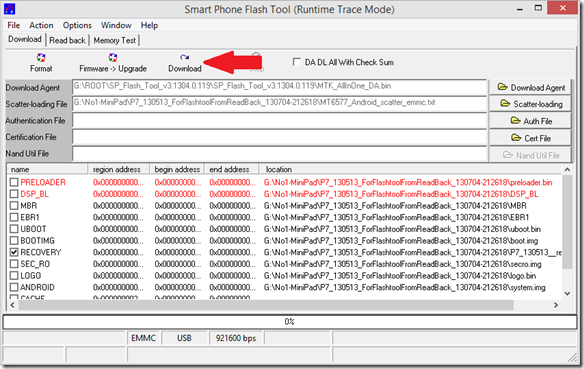Open the Window menu

pyautogui.click(x=116, y=25)
